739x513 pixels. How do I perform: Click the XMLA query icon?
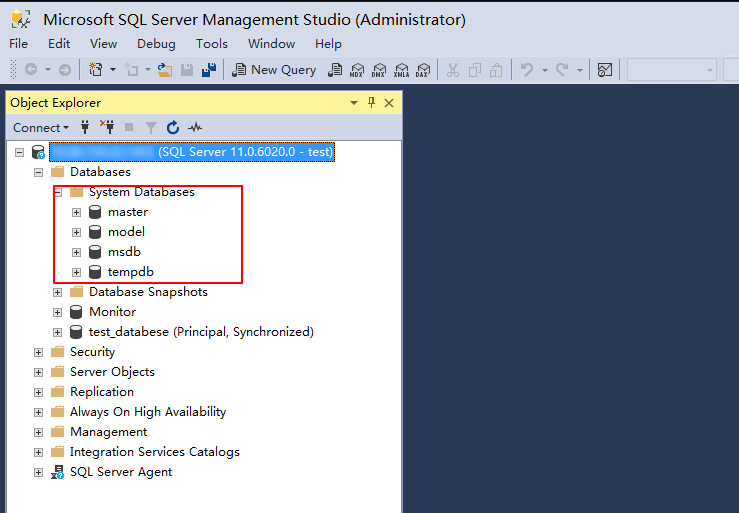click(401, 70)
